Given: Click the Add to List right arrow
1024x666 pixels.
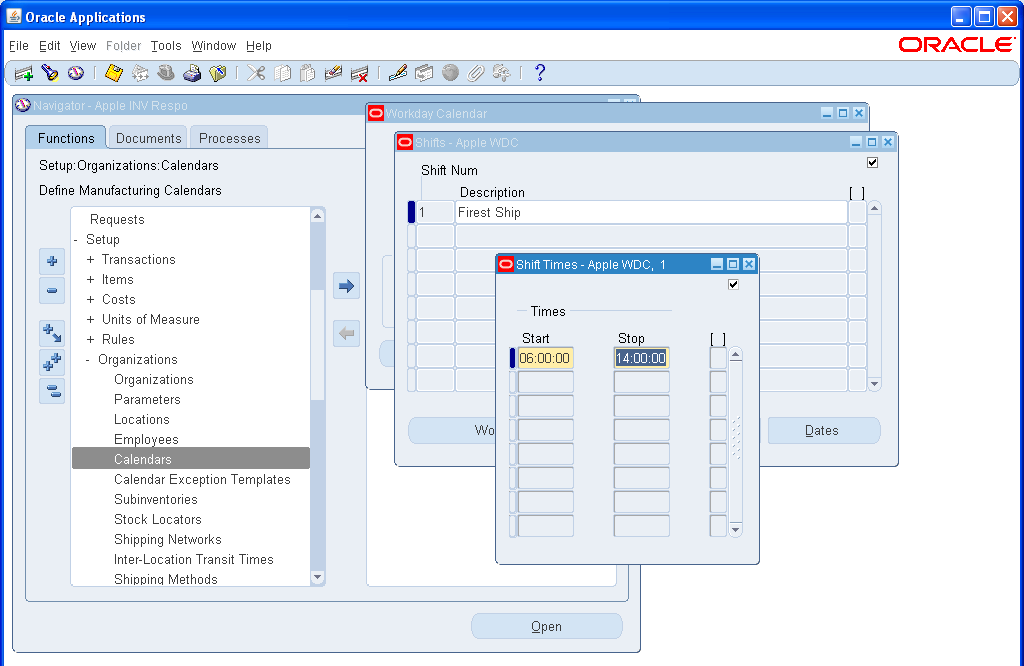Looking at the screenshot, I should [x=346, y=286].
